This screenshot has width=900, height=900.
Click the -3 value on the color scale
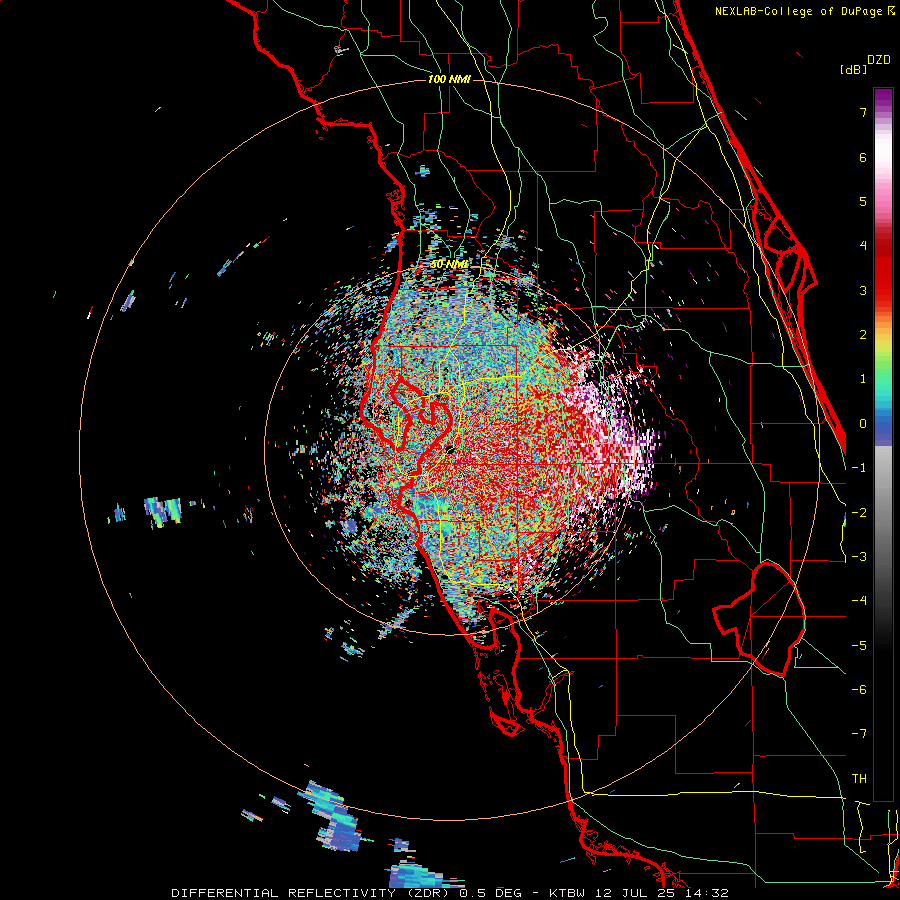coord(859,557)
